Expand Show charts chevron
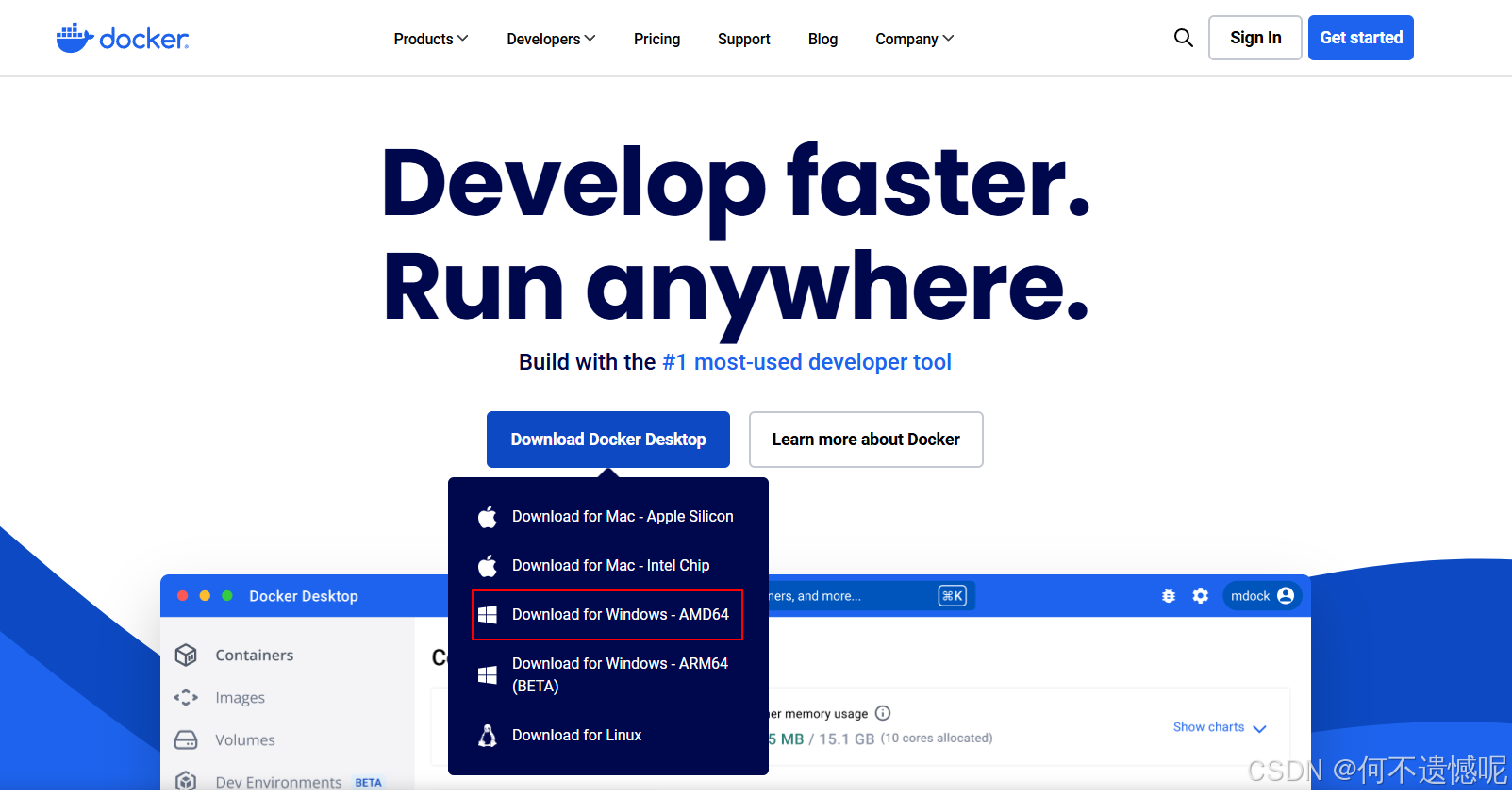The width and height of the screenshot is (1512, 797). (x=1259, y=728)
